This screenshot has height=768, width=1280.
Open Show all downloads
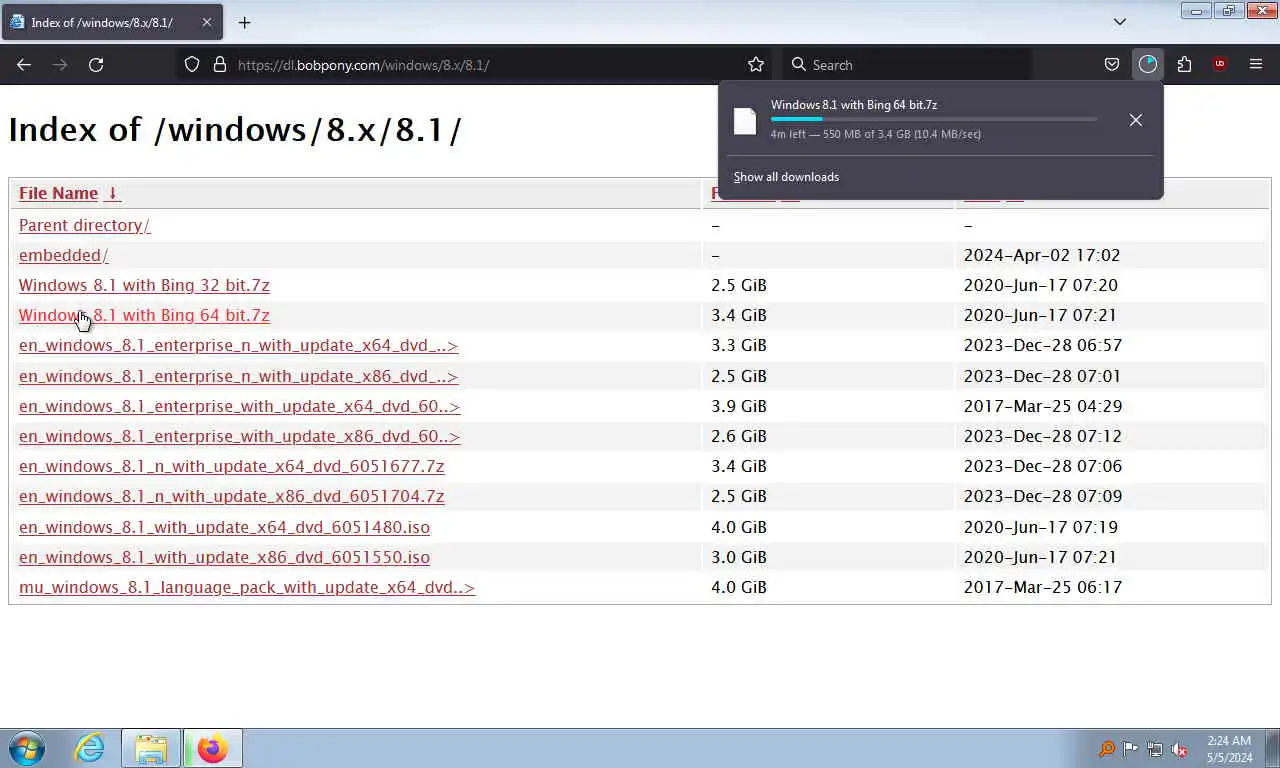click(x=786, y=177)
